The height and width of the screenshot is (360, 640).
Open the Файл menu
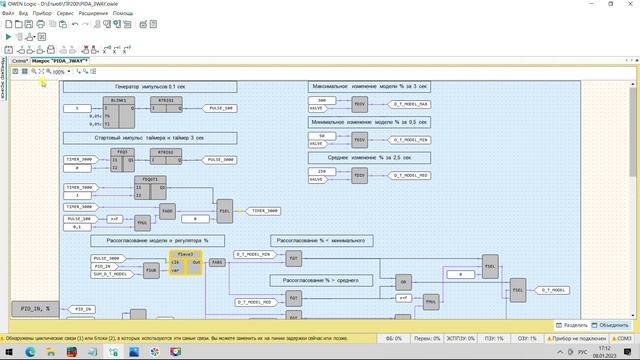click(8, 13)
